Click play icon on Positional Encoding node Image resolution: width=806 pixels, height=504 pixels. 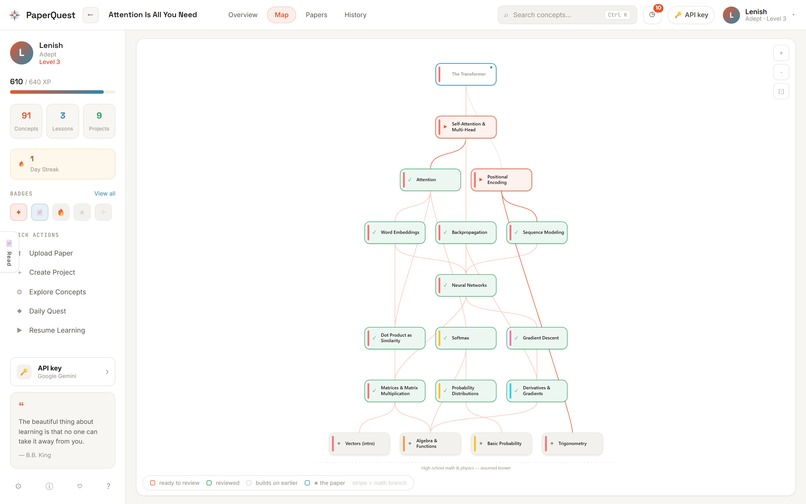pos(481,179)
